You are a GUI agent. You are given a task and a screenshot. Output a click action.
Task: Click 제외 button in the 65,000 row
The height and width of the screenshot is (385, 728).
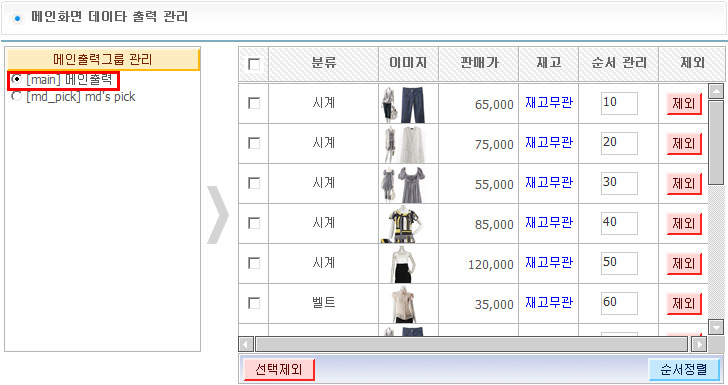coord(684,103)
